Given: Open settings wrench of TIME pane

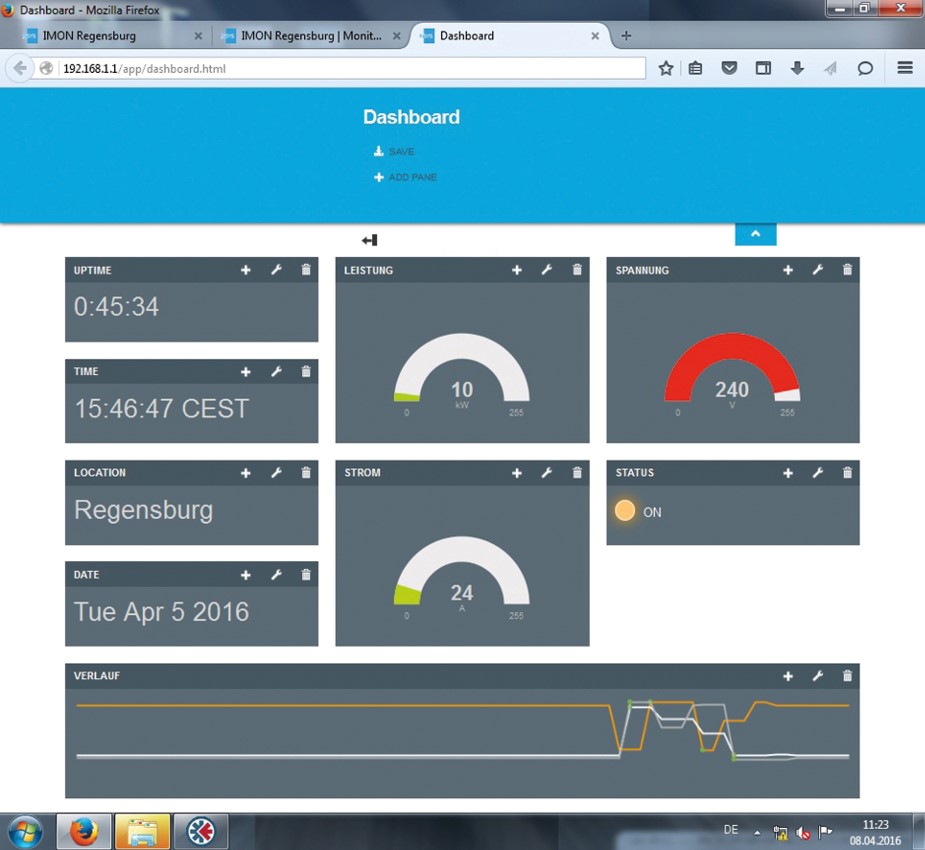Looking at the screenshot, I should pos(276,372).
